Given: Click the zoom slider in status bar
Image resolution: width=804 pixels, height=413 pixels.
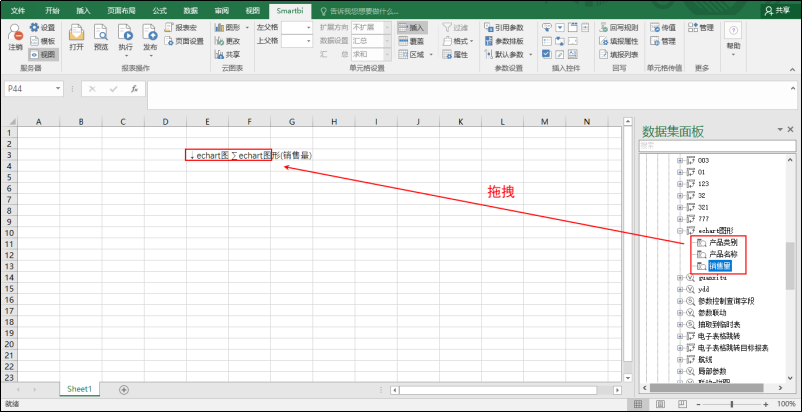Looking at the screenshot, I should [x=731, y=404].
